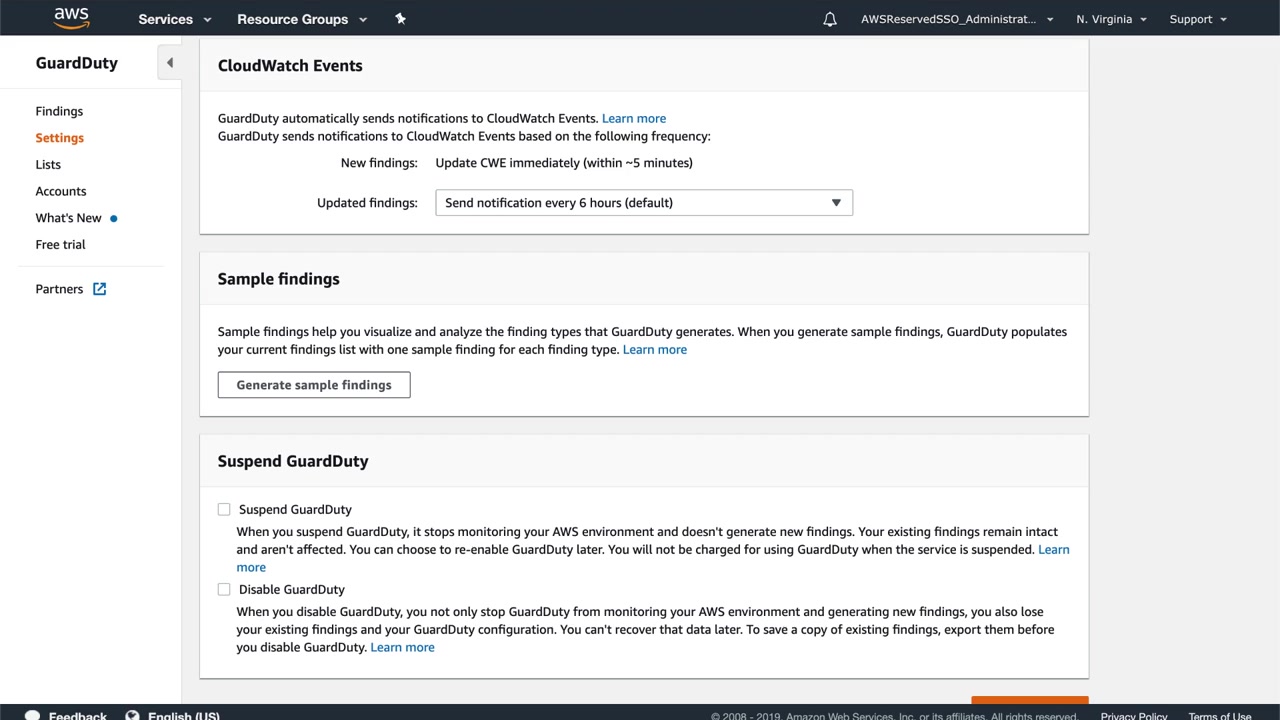The width and height of the screenshot is (1280, 720).
Task: Click the pin shortcut icon in navbar
Action: pos(400,19)
